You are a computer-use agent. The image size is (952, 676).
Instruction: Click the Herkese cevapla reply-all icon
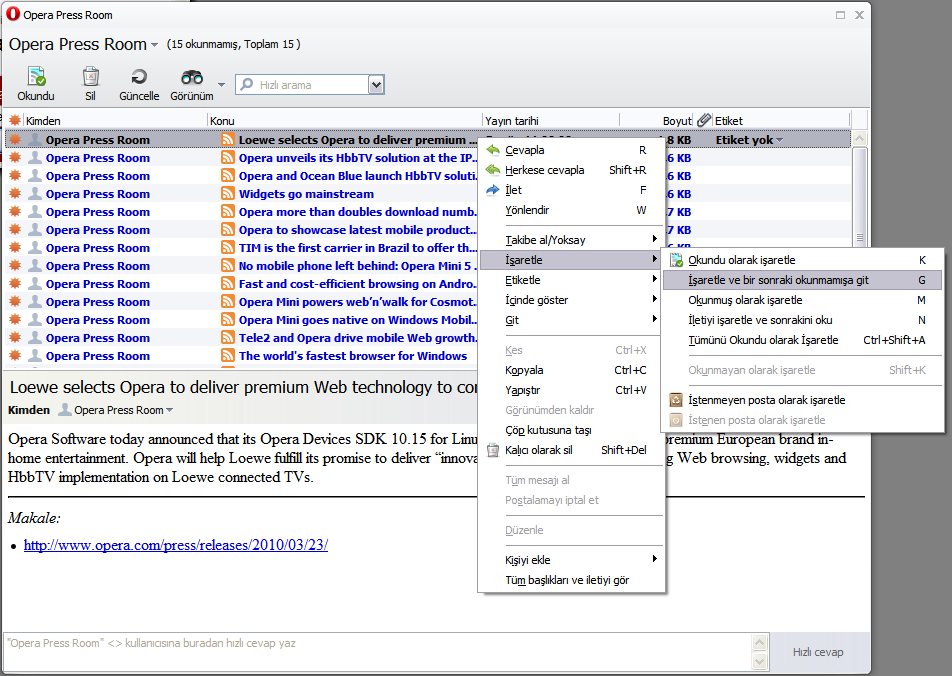(x=493, y=170)
